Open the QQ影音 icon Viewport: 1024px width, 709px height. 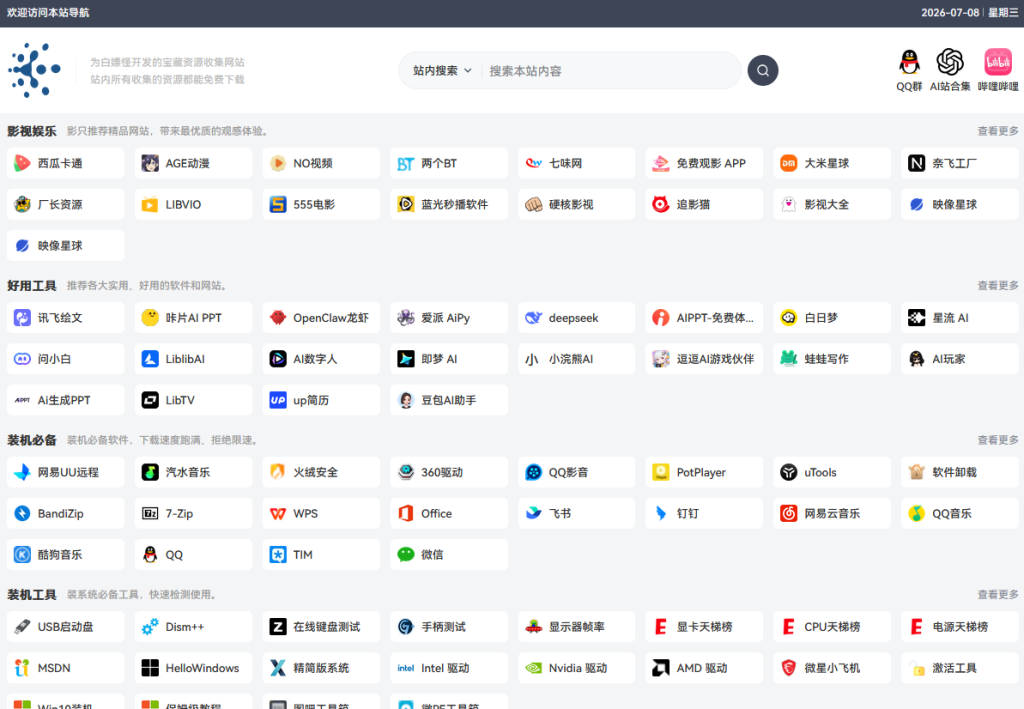click(x=534, y=473)
